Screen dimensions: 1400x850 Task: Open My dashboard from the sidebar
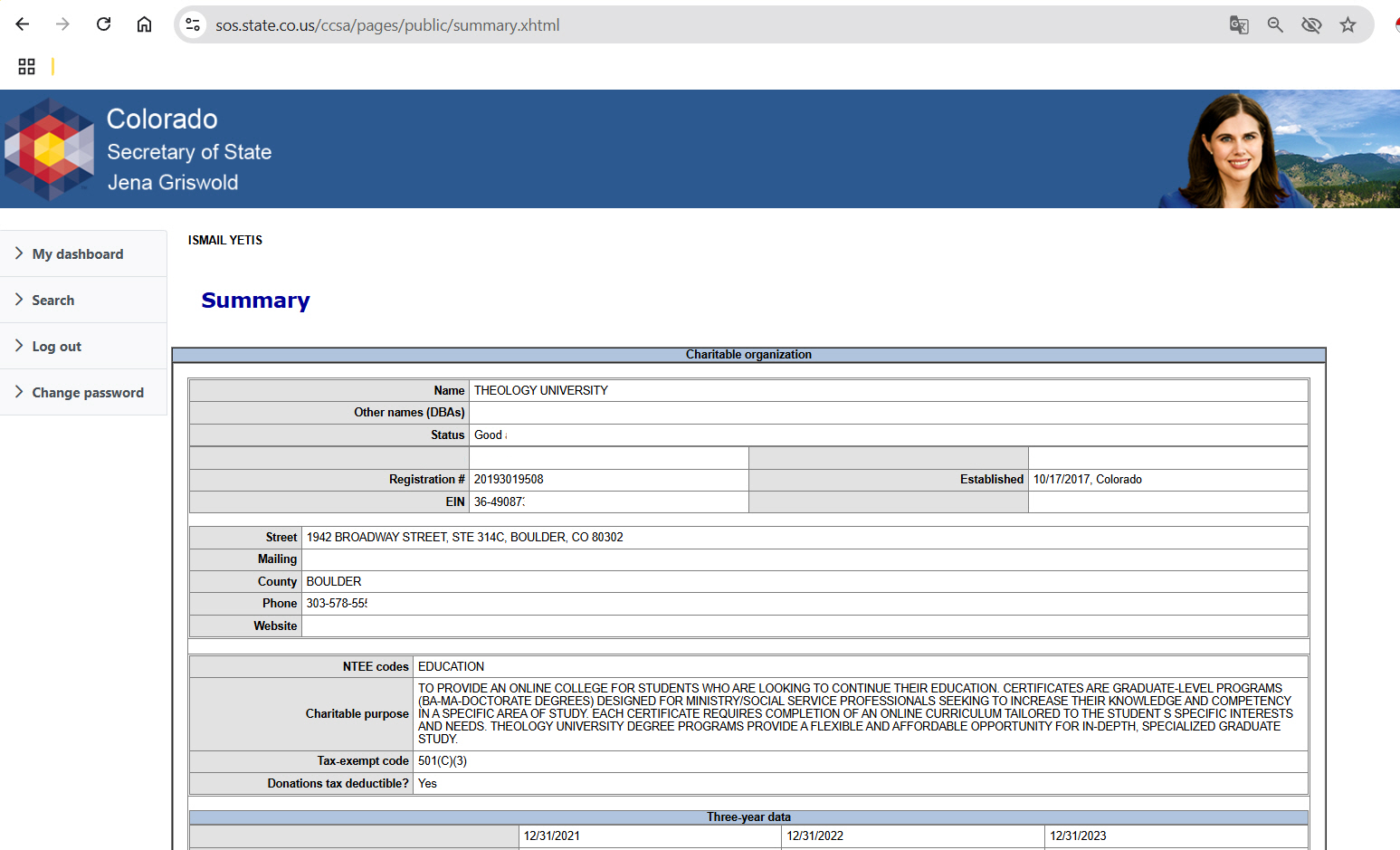(x=78, y=254)
